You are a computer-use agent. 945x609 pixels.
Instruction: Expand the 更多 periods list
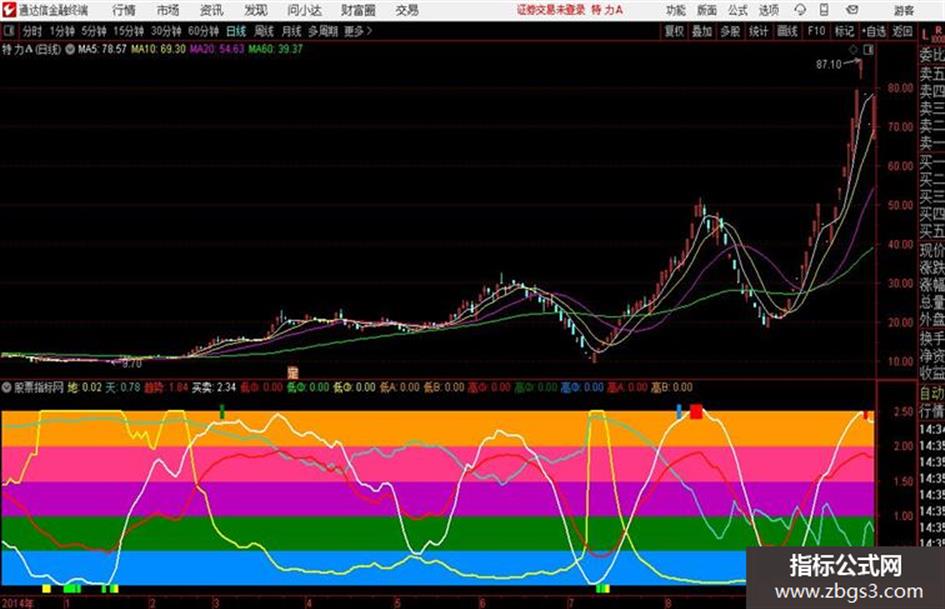(x=358, y=31)
